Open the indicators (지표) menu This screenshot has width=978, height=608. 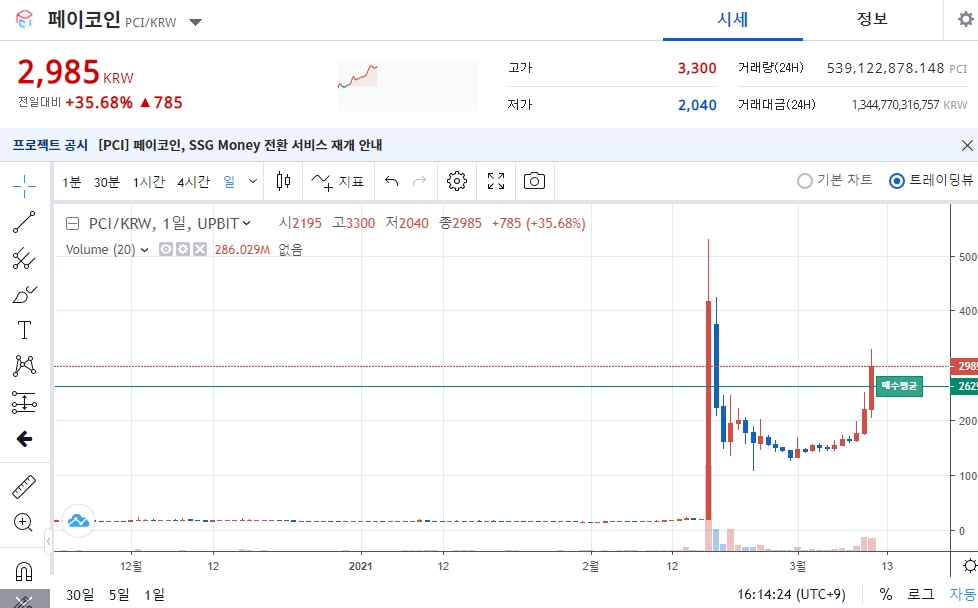click(337, 181)
